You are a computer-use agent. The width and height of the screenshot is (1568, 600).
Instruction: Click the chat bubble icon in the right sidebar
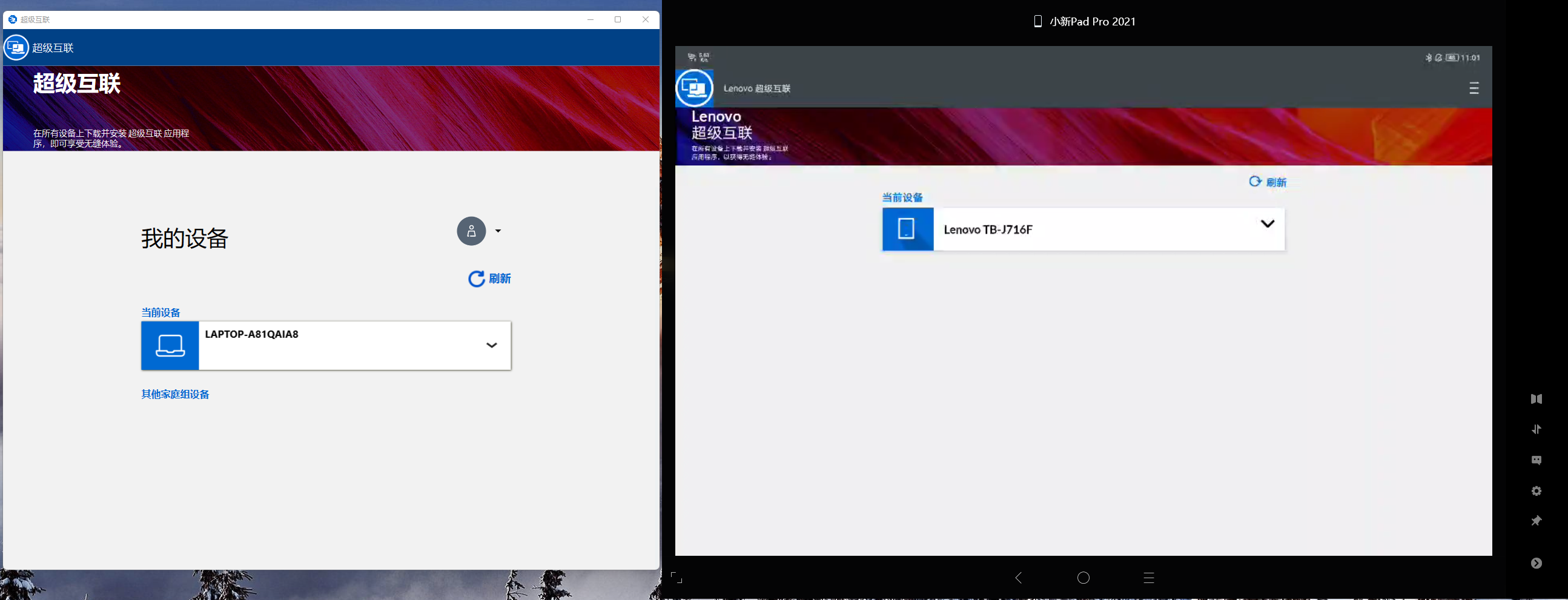[1537, 460]
